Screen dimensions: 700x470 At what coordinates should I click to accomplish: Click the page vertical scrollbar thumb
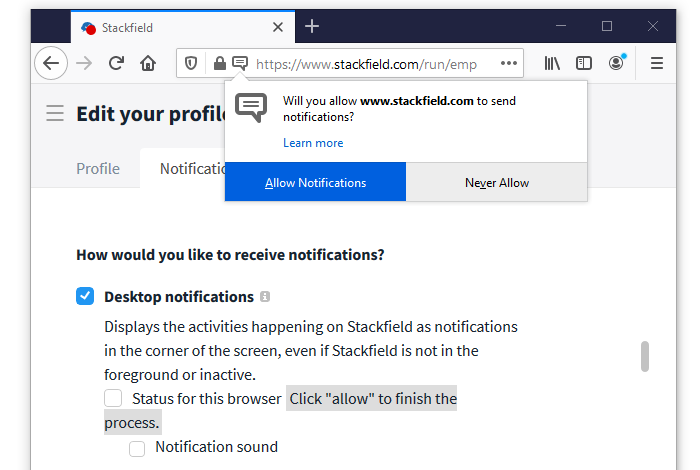pos(645,356)
